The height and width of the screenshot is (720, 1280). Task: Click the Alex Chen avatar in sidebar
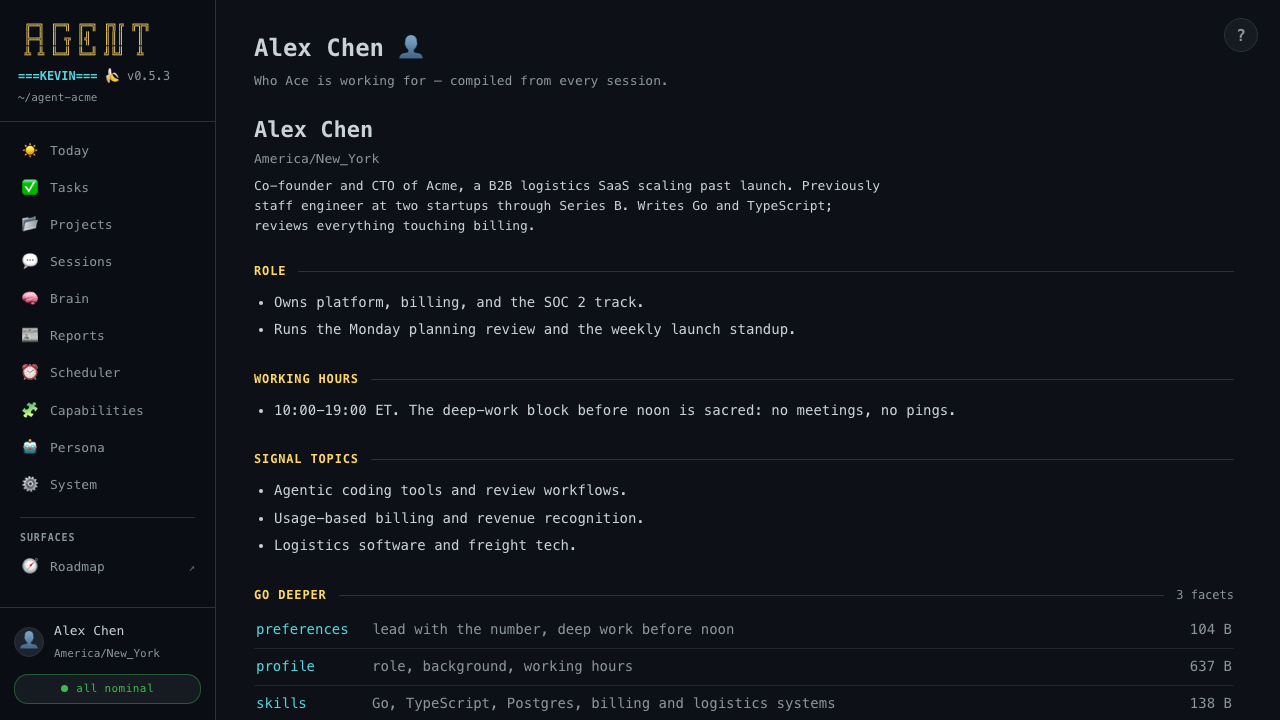29,642
